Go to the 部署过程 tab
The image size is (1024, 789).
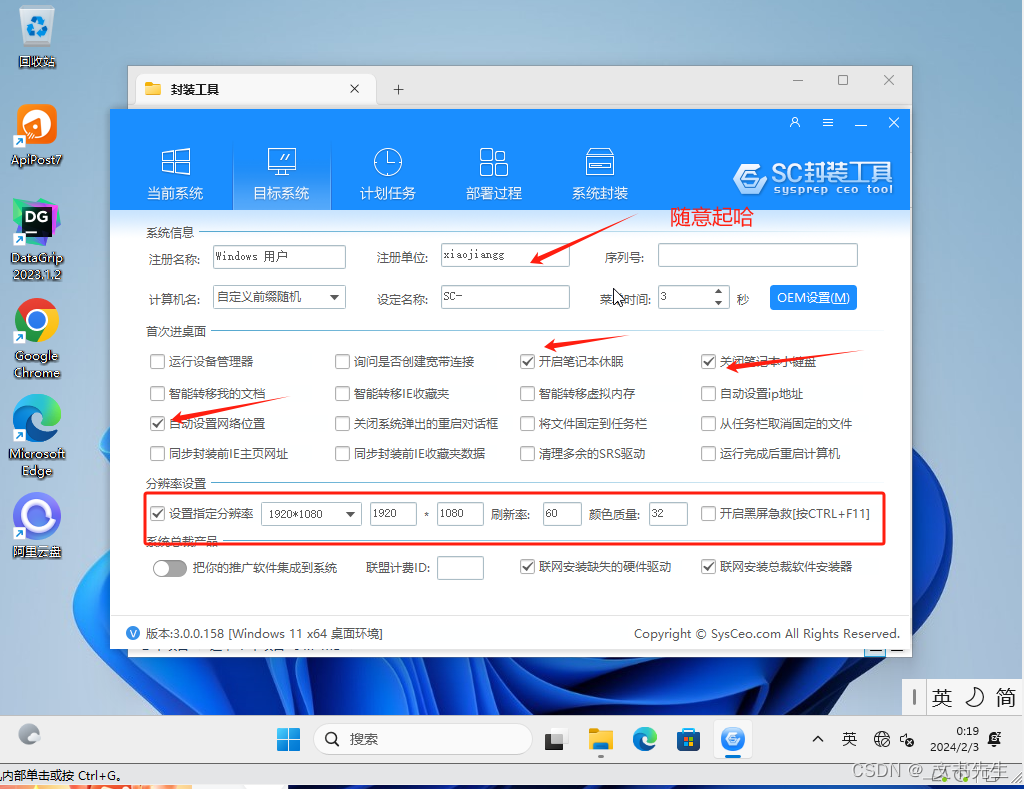494,174
